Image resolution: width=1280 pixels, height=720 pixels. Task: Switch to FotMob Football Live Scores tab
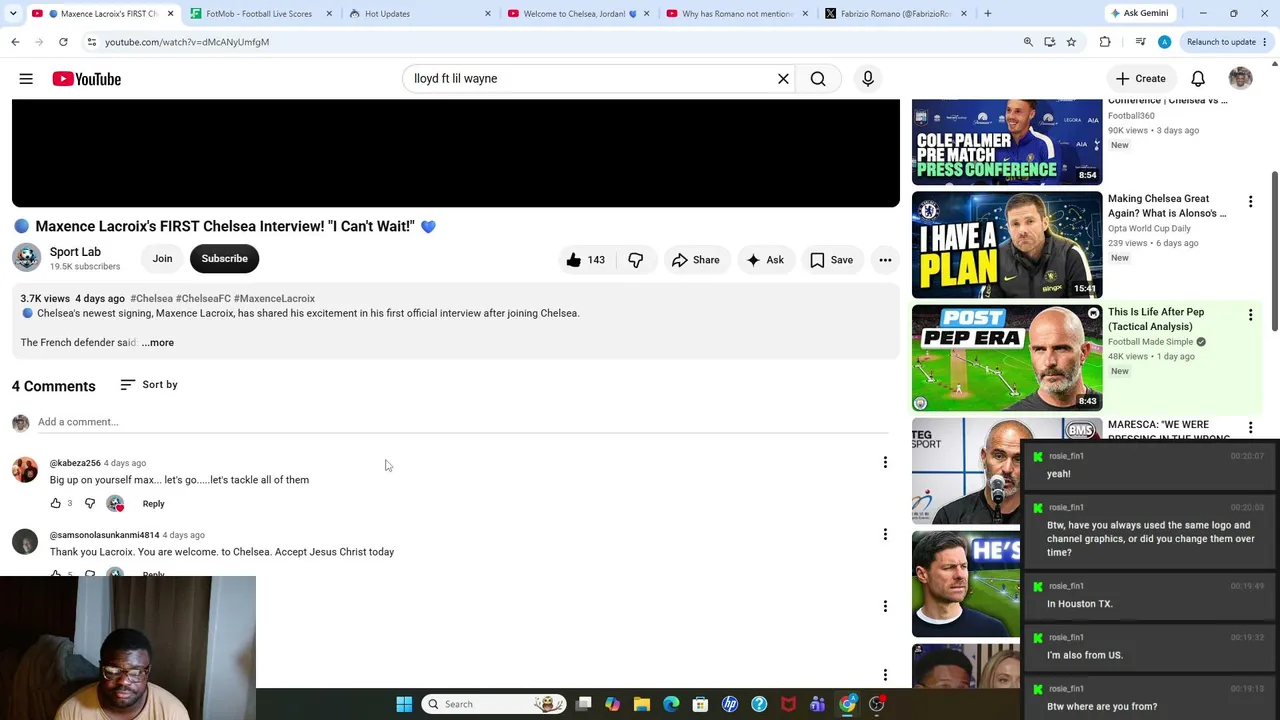pyautogui.click(x=259, y=14)
